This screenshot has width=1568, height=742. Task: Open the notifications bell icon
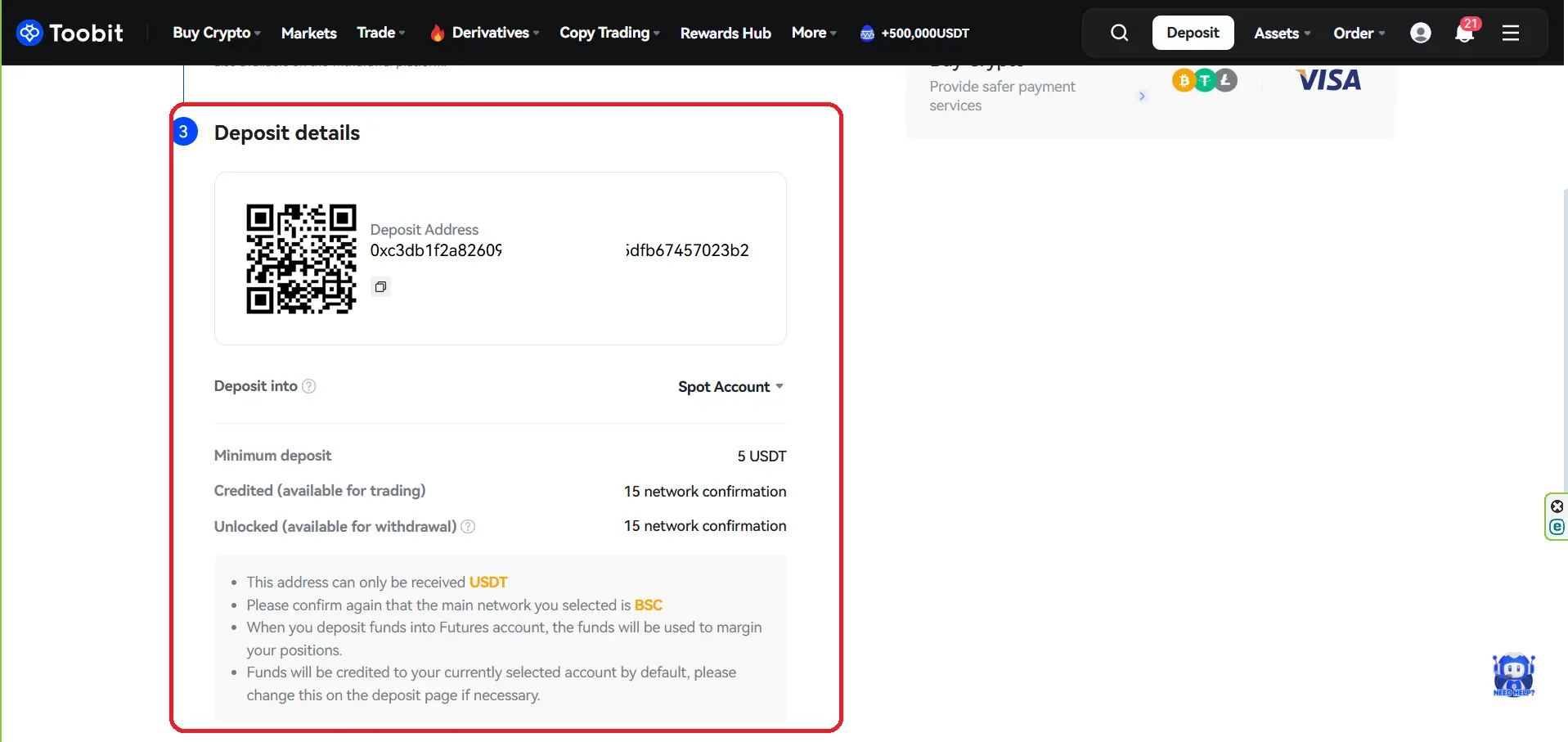1464,34
